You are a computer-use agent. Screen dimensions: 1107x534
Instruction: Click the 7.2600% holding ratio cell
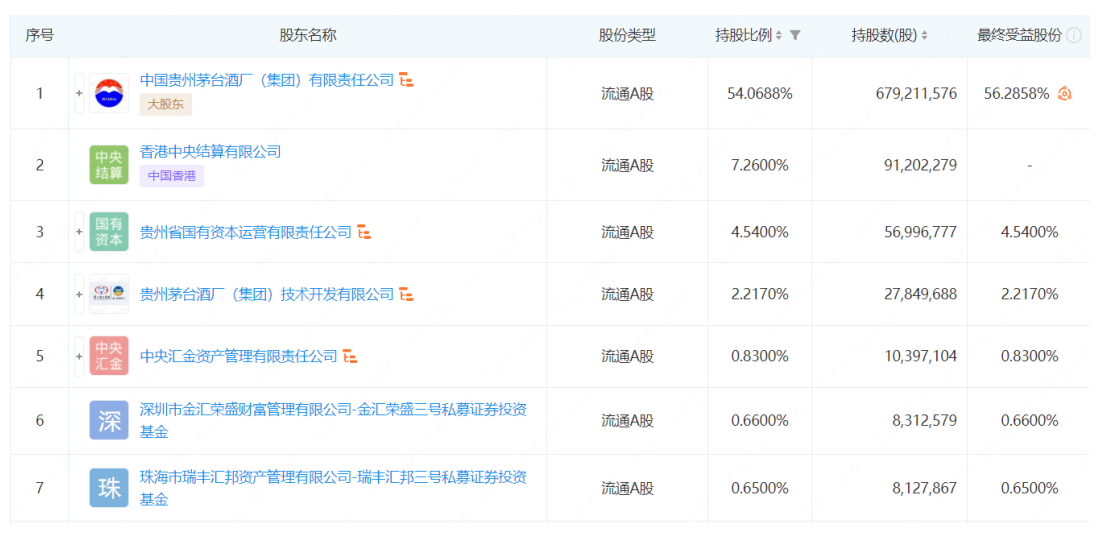click(x=760, y=165)
